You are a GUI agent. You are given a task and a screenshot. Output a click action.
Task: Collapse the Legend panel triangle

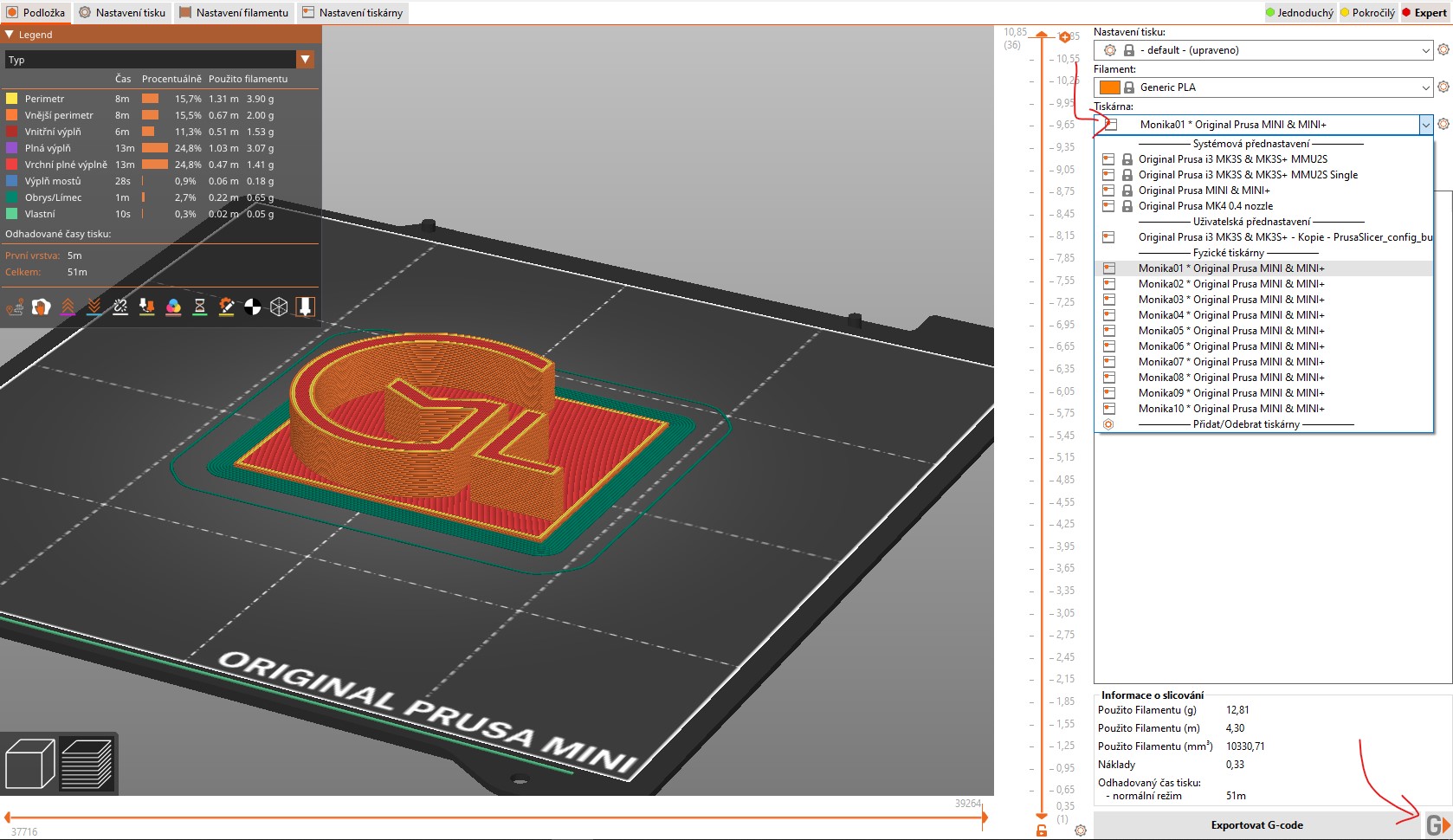(10, 35)
